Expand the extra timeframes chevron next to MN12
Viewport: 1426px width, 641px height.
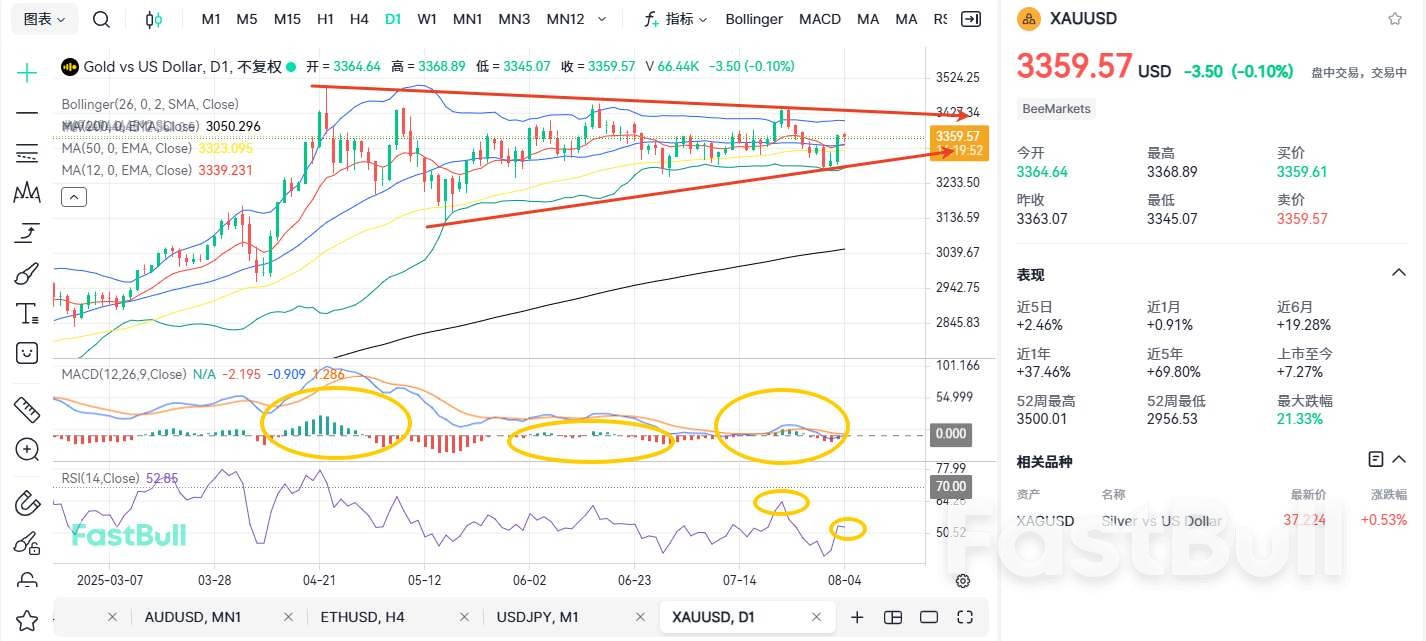click(x=602, y=19)
